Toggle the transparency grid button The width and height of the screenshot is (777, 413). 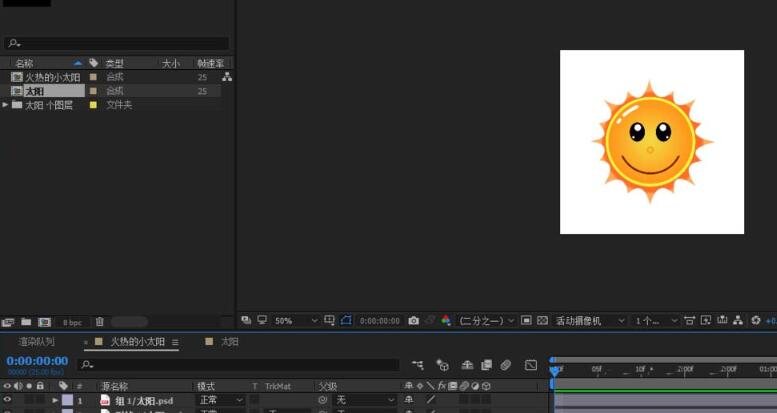[542, 321]
